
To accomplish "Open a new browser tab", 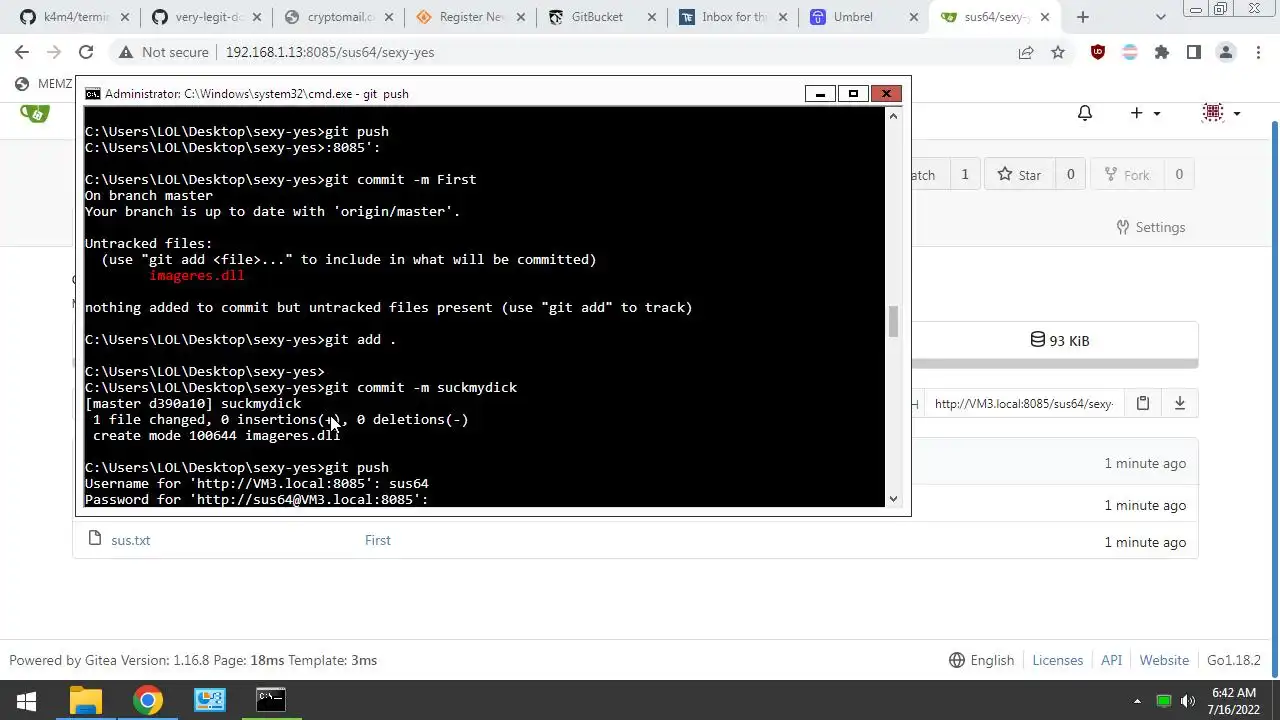I will tap(1082, 17).
